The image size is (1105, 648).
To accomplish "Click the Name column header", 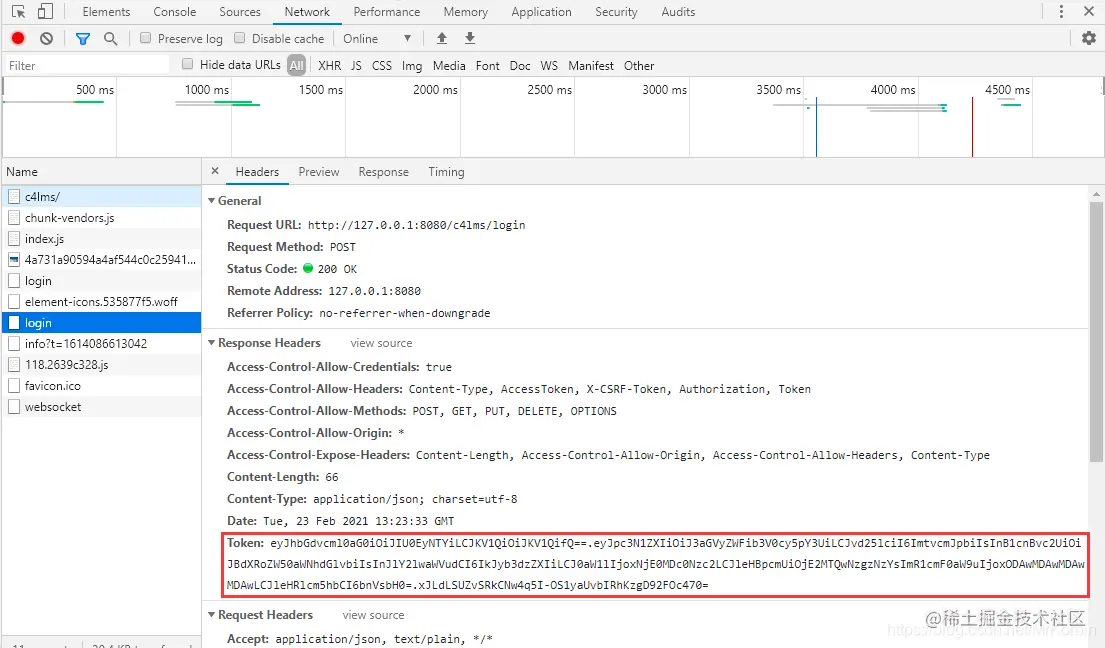I will [x=101, y=172].
